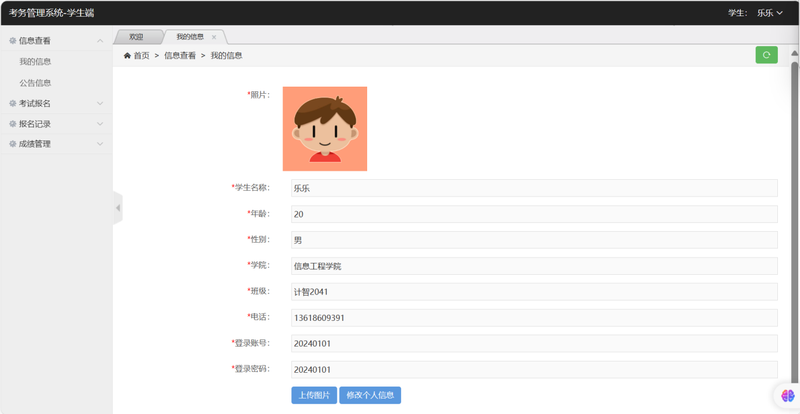Click the 登录账号 input field

point(534,344)
